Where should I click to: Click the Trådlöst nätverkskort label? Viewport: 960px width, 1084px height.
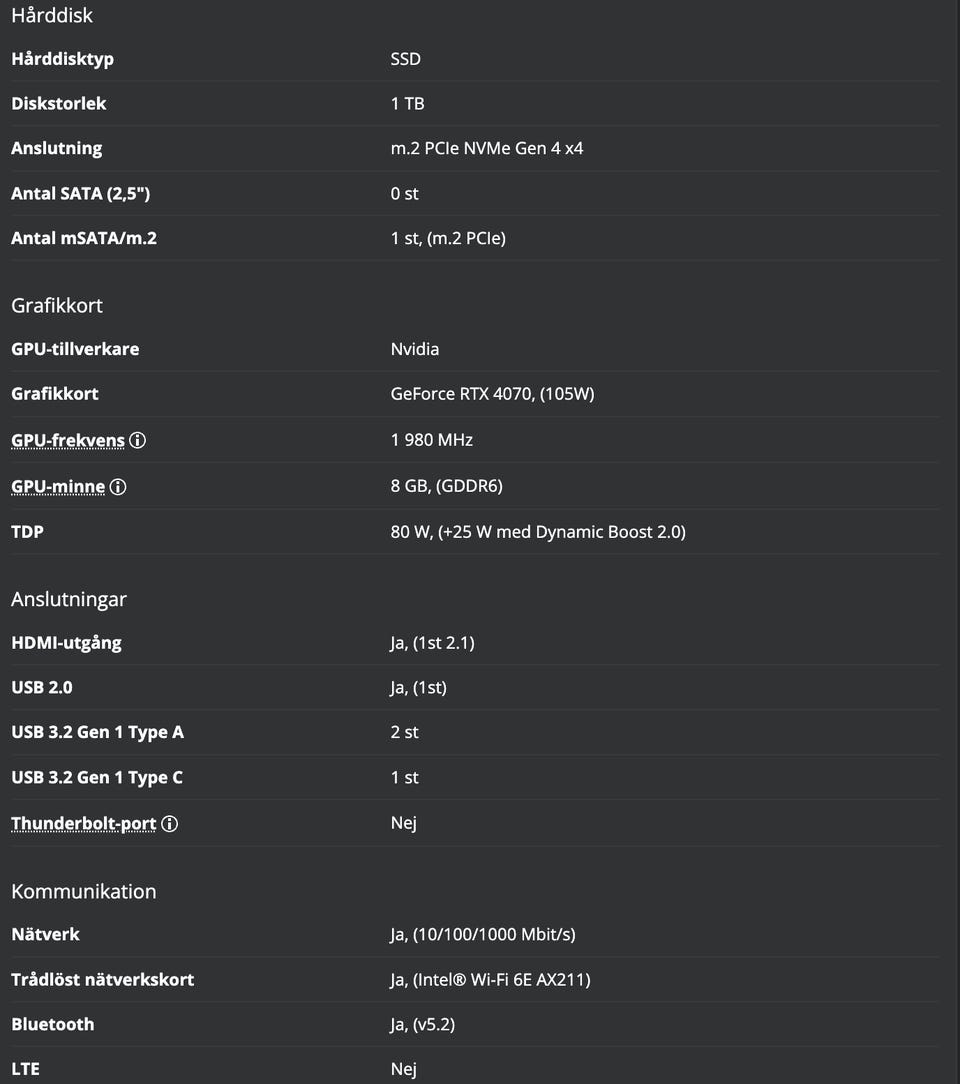pyautogui.click(x=103, y=979)
